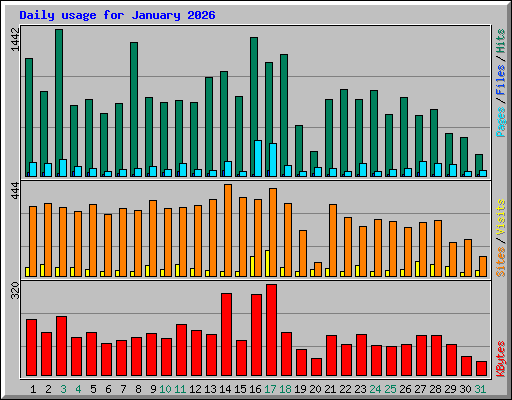The width and height of the screenshot is (512, 400).
Task: Click the 320 KBytes axis label
Action: pos(16,291)
